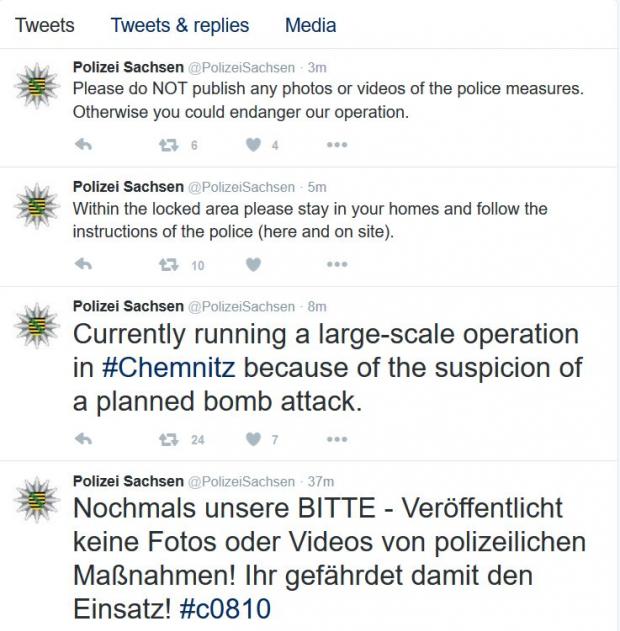Screen dimensions: 620x631
Task: Expand more options on the 5m tweet
Action: coord(337,265)
